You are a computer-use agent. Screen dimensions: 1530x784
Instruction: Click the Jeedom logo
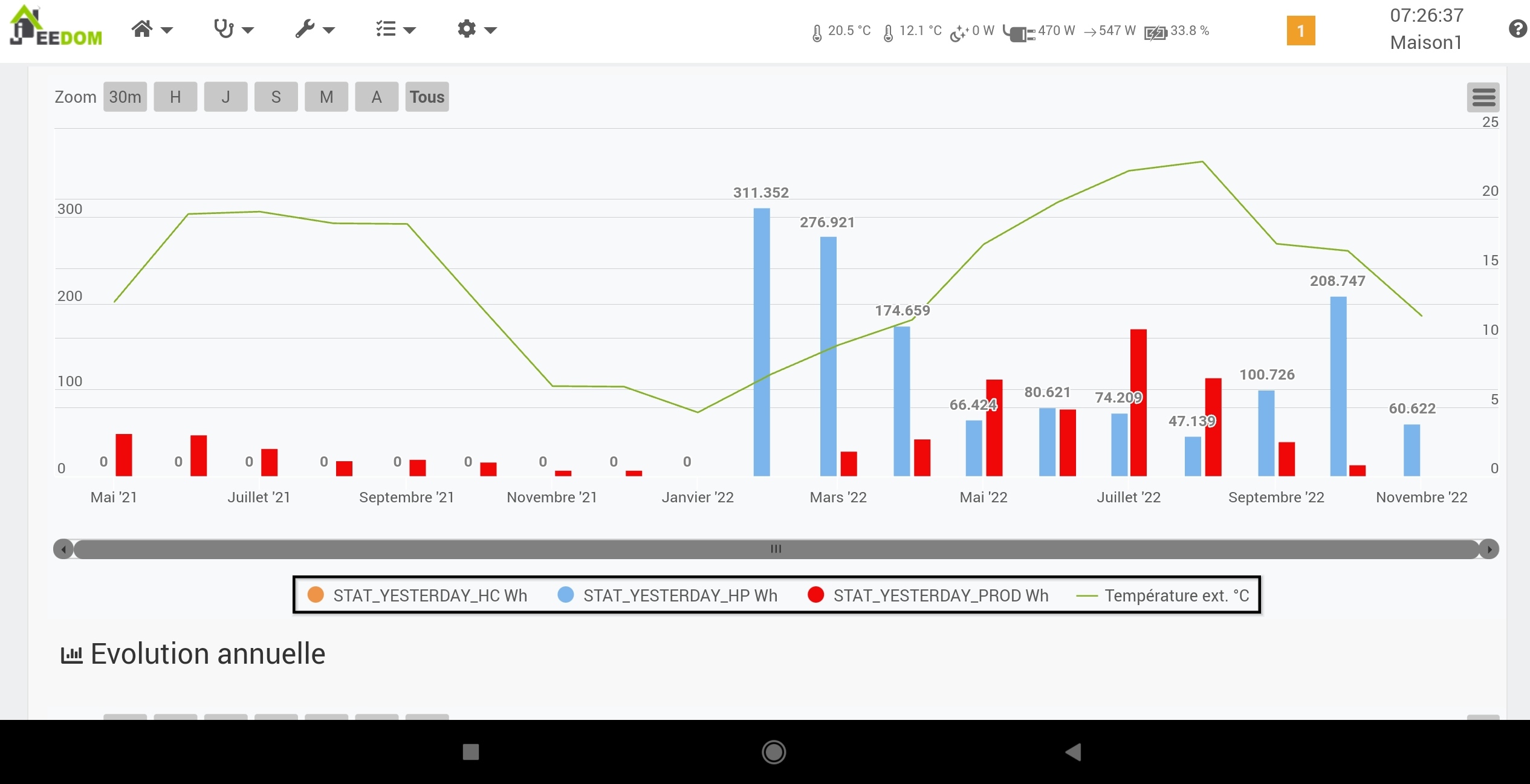click(x=56, y=27)
